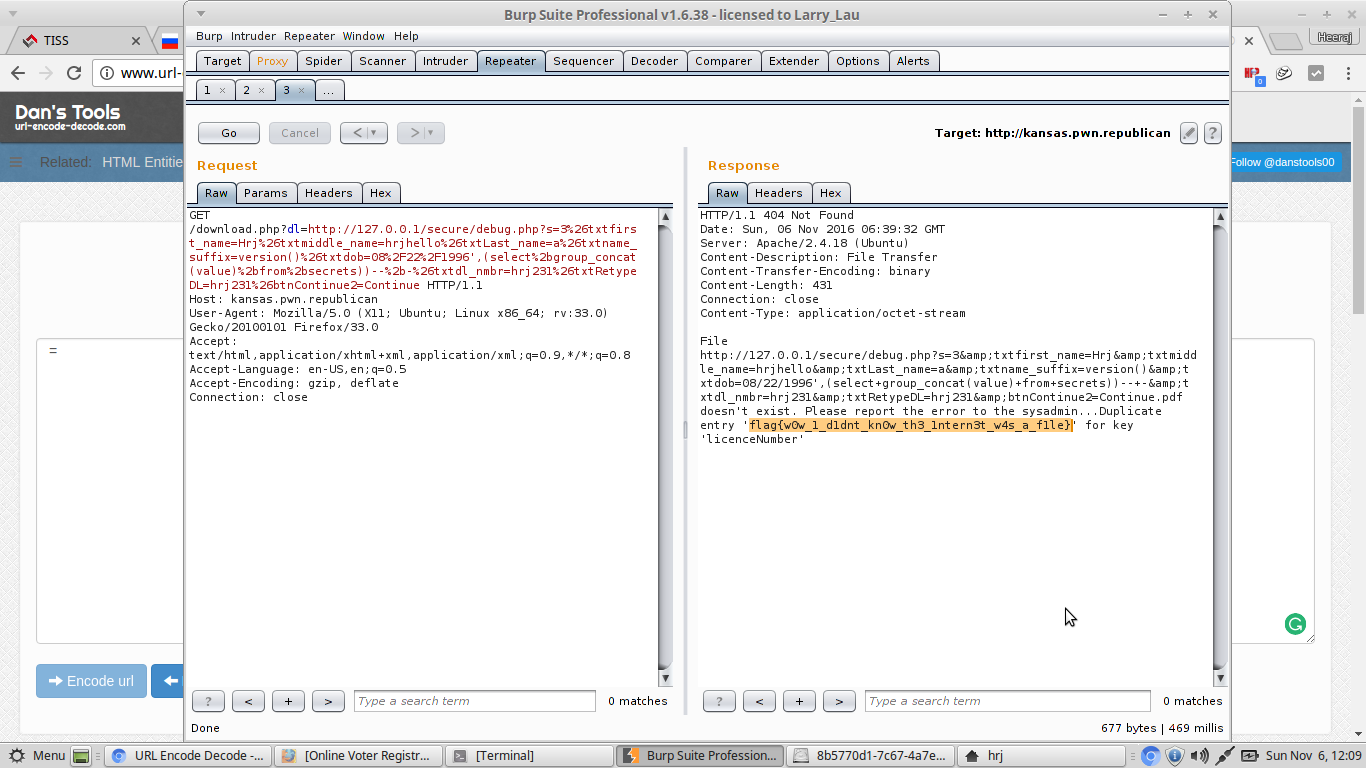Open the Menu button on the taskbar
This screenshot has height=768, width=1366.
pyautogui.click(x=36, y=756)
